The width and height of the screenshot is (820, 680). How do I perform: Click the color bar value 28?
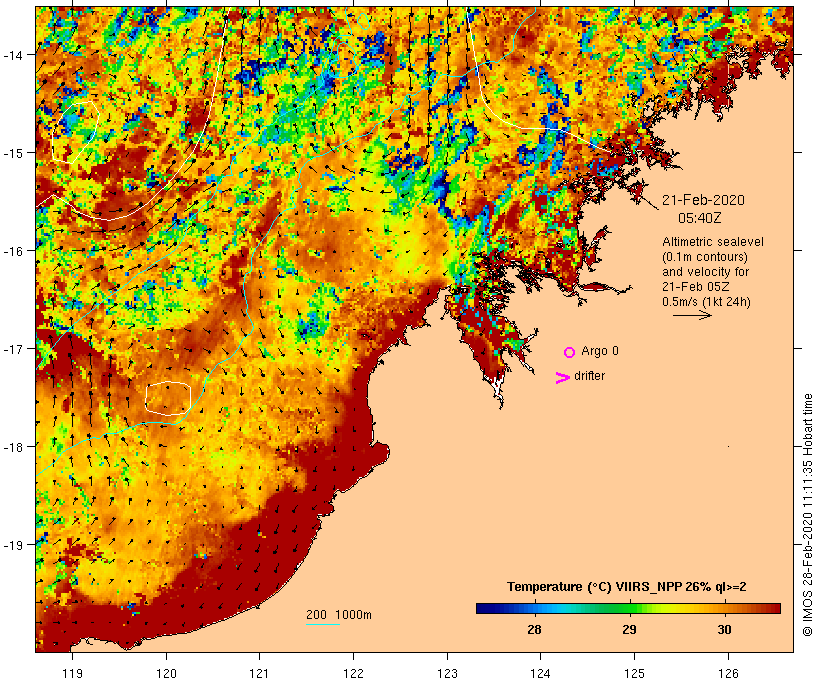click(534, 630)
